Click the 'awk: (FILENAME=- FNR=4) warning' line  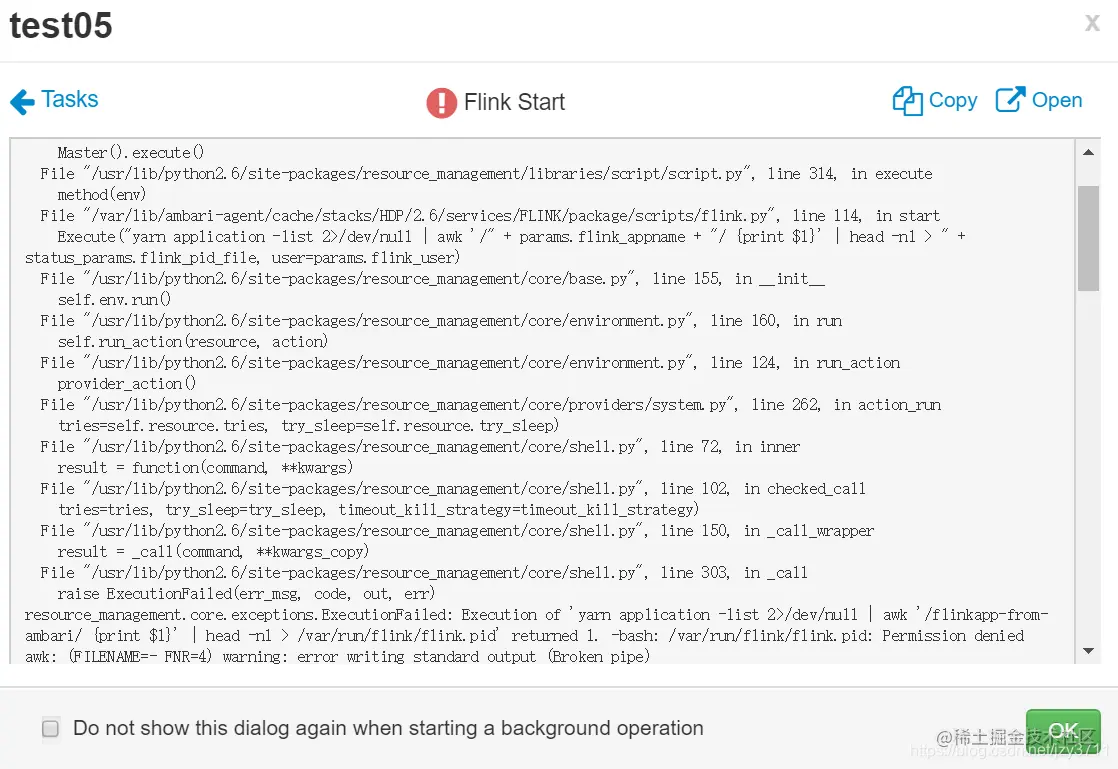click(x=337, y=657)
